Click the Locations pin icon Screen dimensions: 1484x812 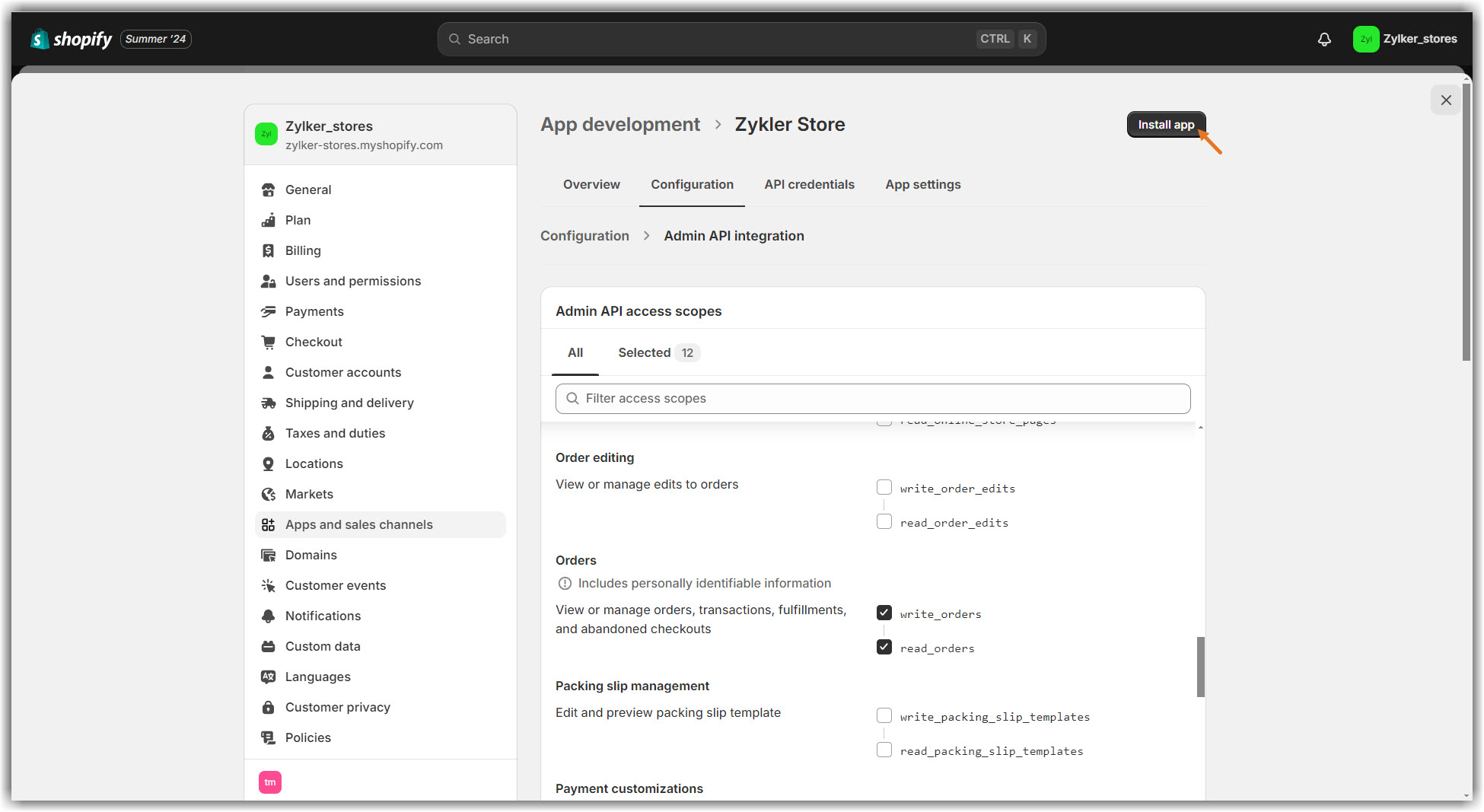click(x=268, y=463)
